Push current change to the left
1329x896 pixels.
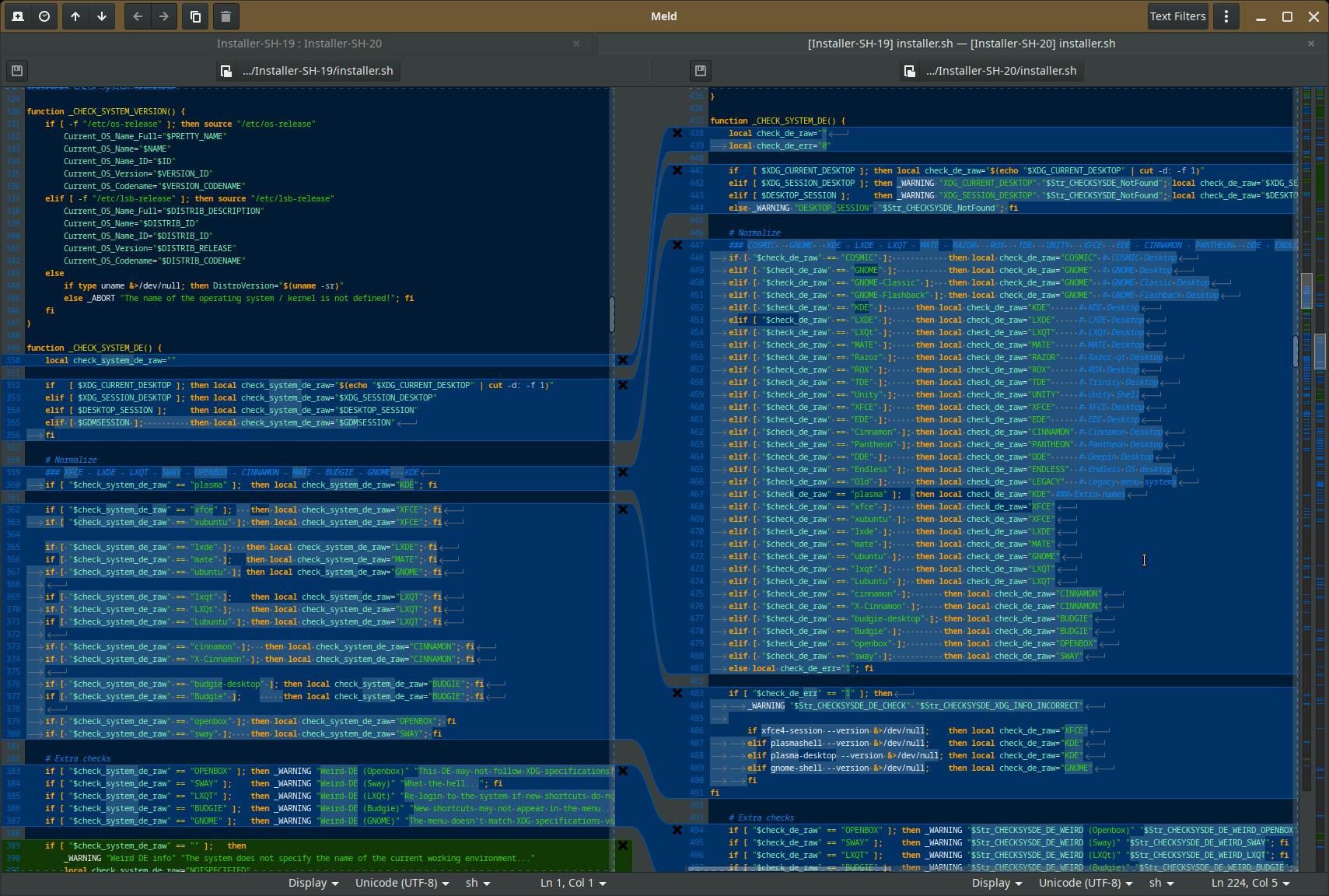138,16
